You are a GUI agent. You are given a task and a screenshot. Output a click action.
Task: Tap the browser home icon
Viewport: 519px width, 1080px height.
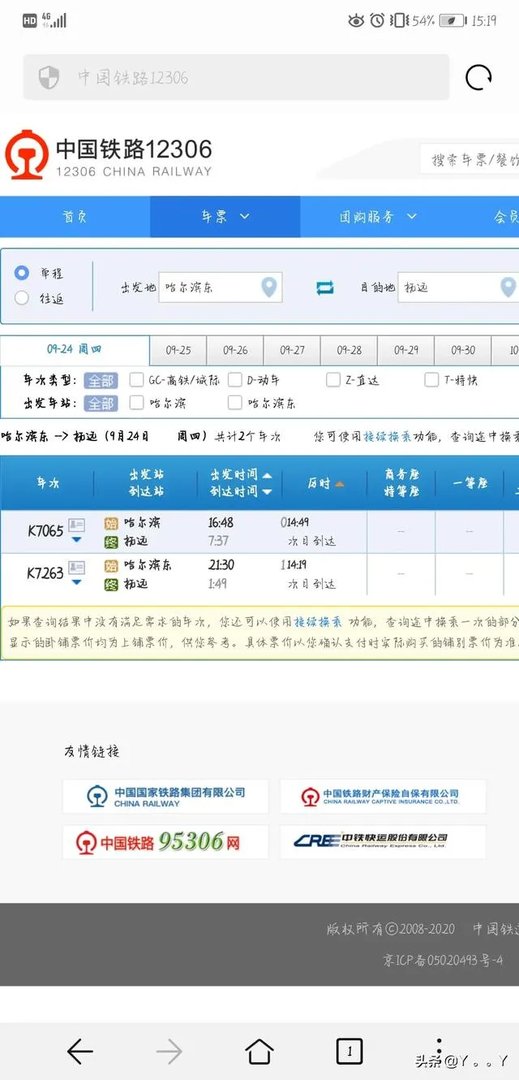coord(260,1051)
